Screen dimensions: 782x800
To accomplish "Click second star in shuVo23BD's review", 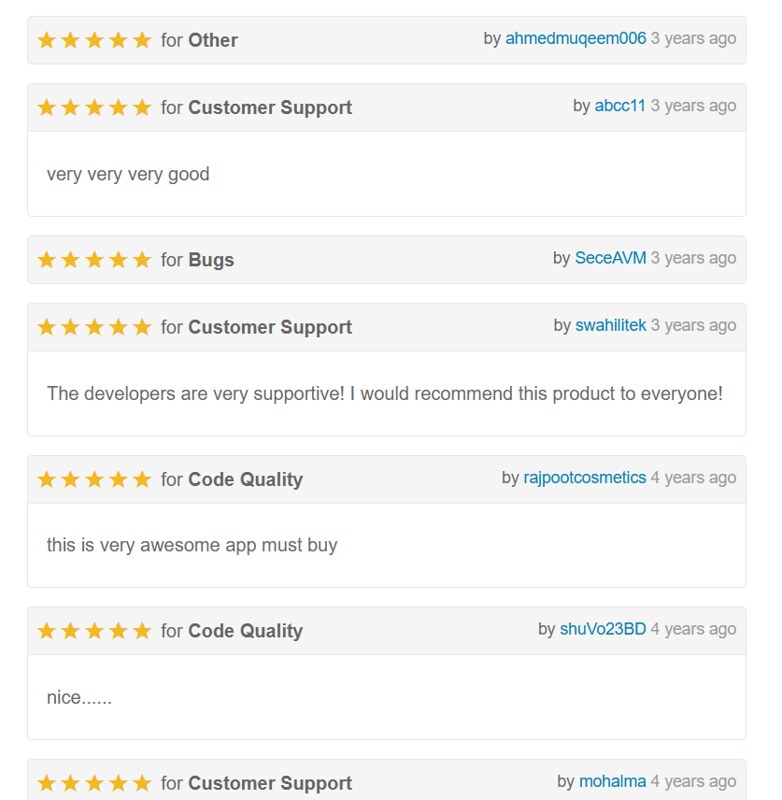I will click(70, 631).
